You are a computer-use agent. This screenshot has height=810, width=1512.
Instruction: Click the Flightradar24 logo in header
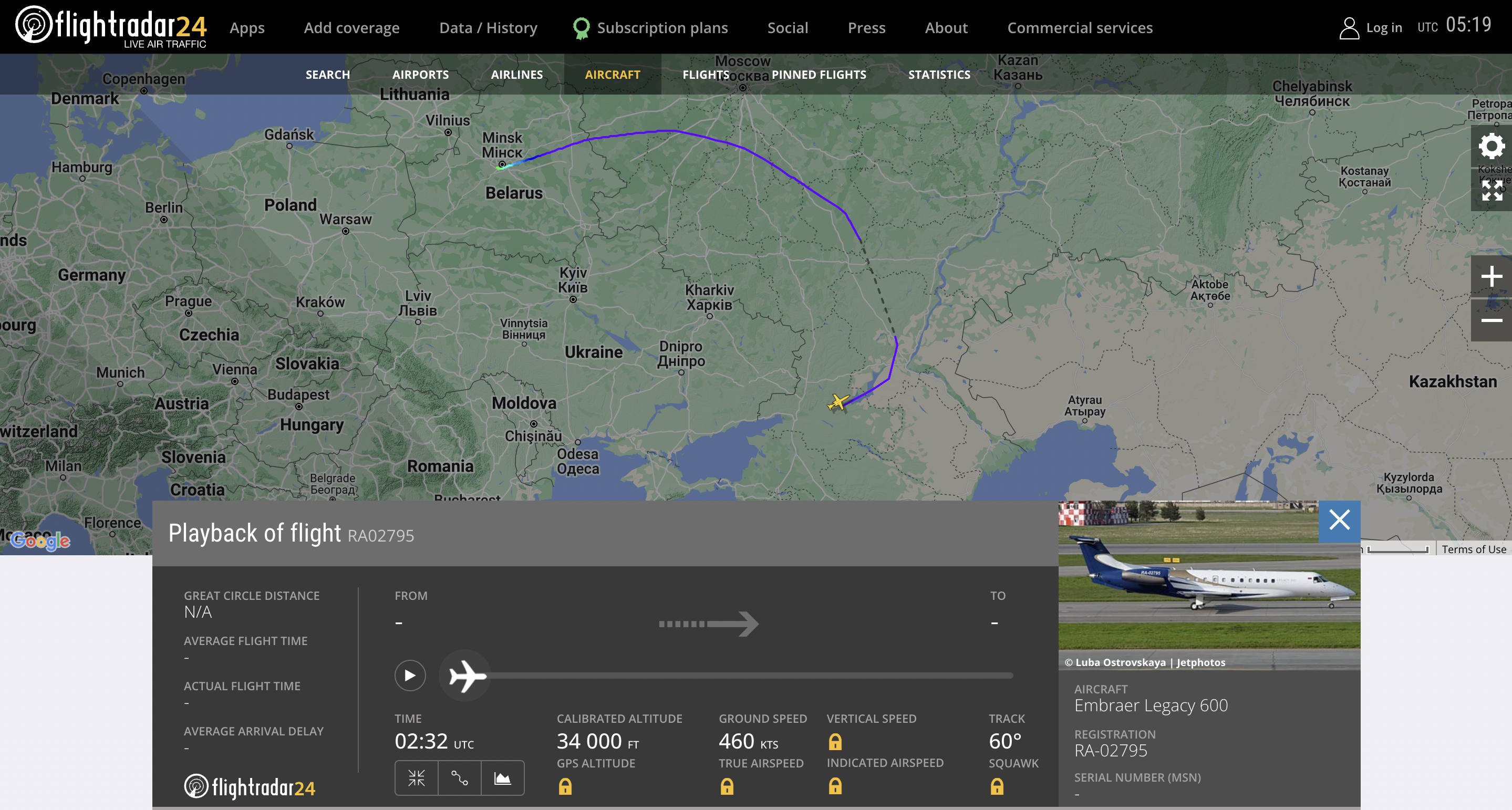click(x=110, y=26)
